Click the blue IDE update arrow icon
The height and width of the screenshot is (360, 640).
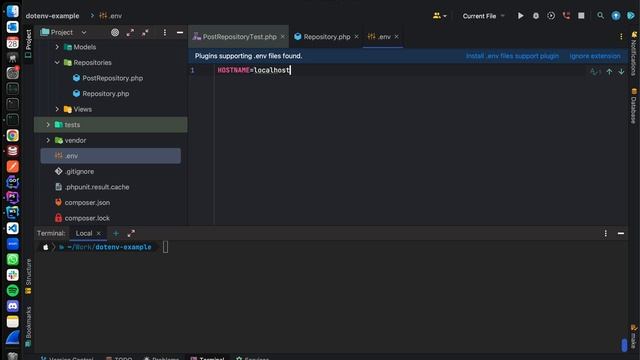(x=616, y=16)
